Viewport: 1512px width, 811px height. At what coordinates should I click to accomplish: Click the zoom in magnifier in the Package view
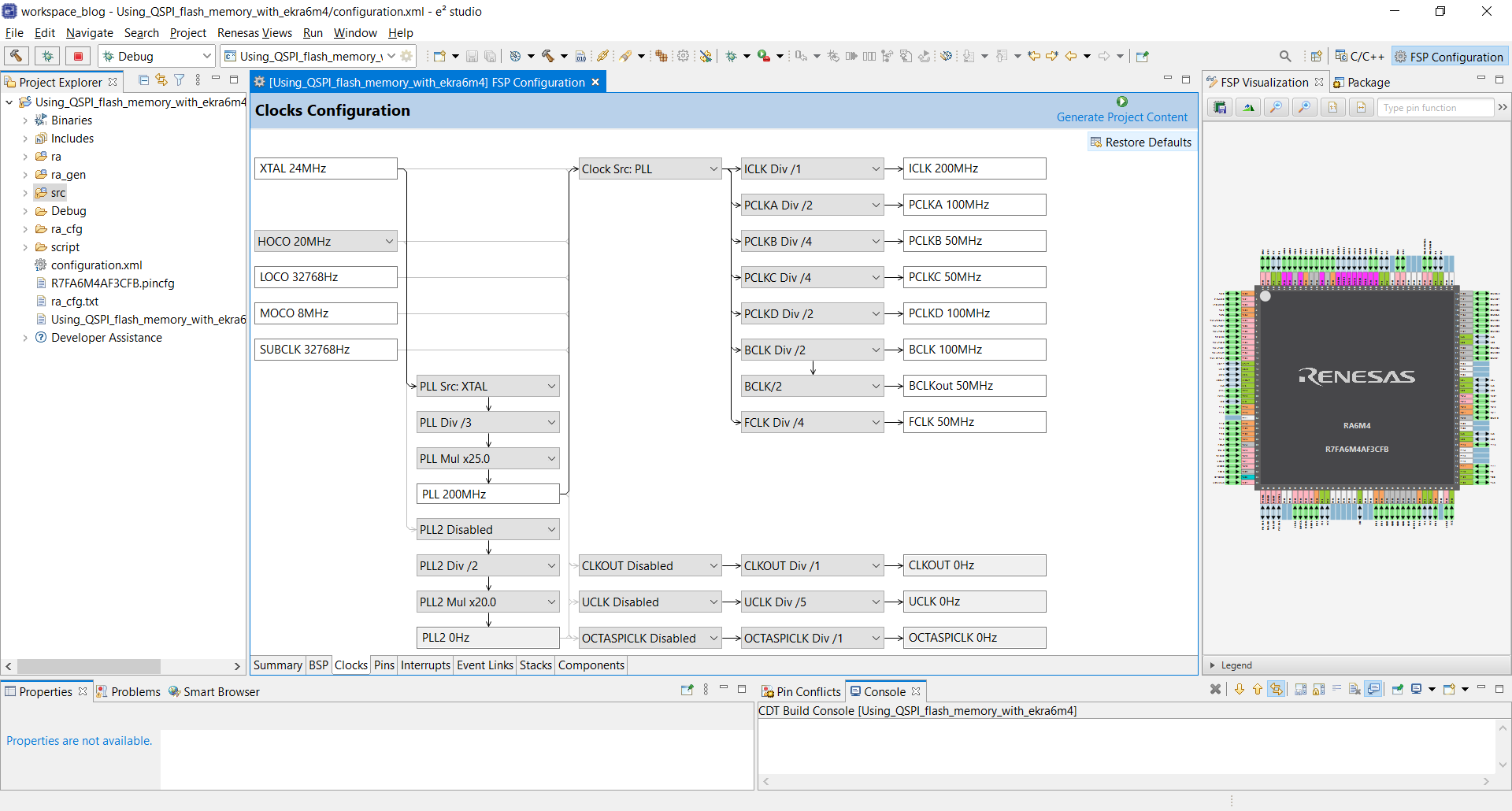click(1305, 107)
